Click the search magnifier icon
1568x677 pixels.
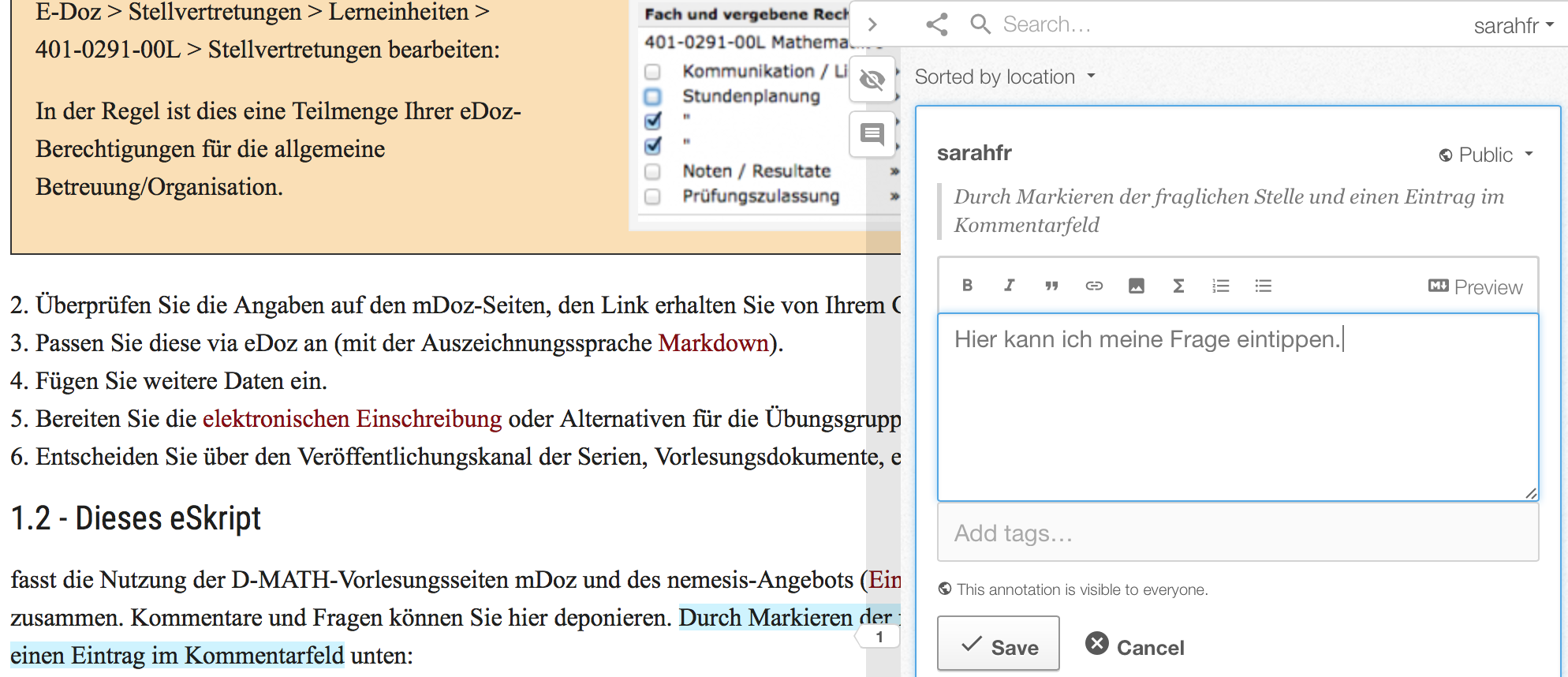980,24
